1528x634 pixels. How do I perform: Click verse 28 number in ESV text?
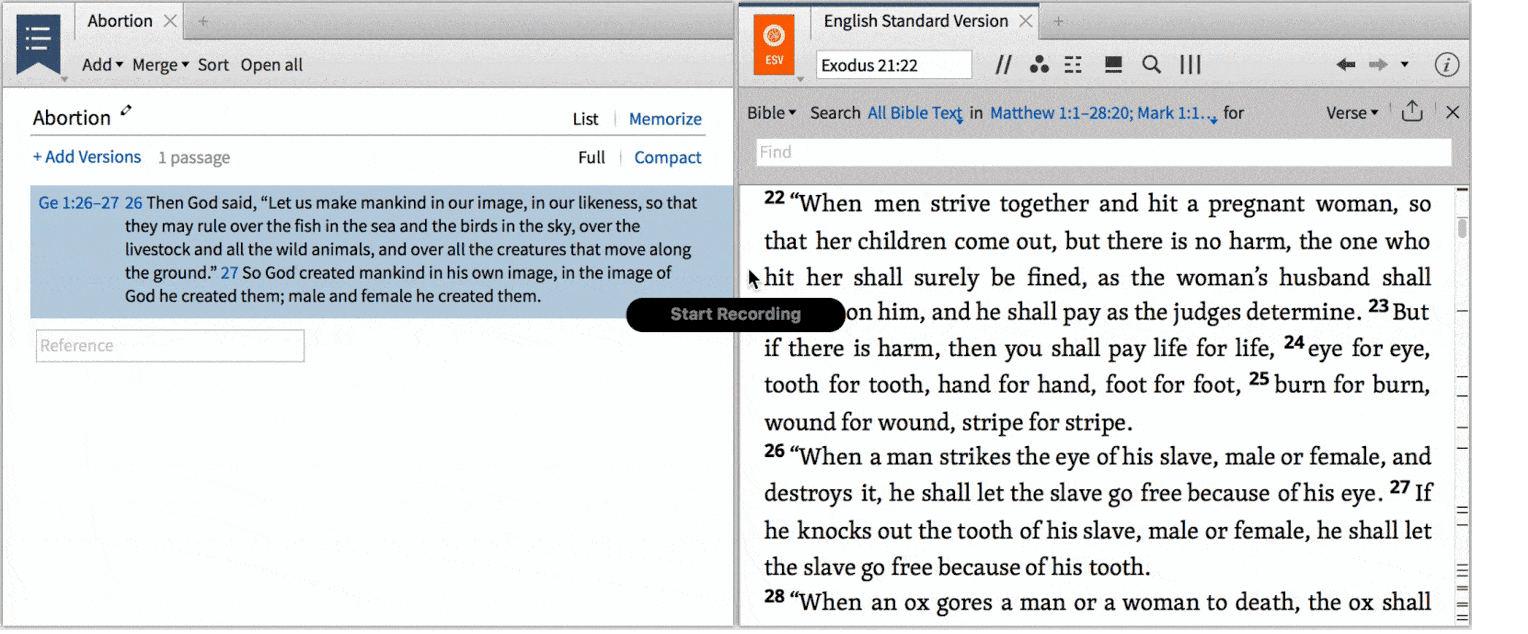(774, 596)
